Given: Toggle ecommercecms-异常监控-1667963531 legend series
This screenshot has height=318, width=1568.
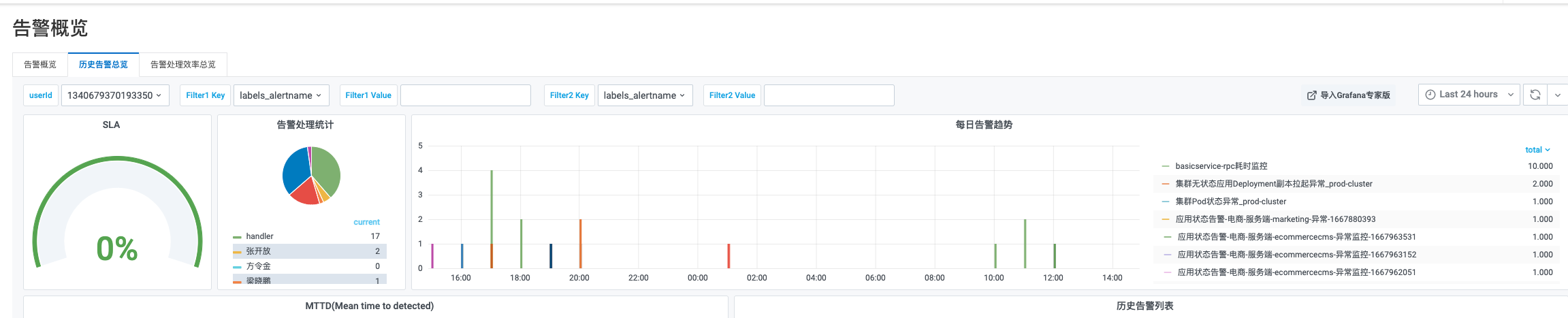Looking at the screenshot, I should coord(1296,237).
